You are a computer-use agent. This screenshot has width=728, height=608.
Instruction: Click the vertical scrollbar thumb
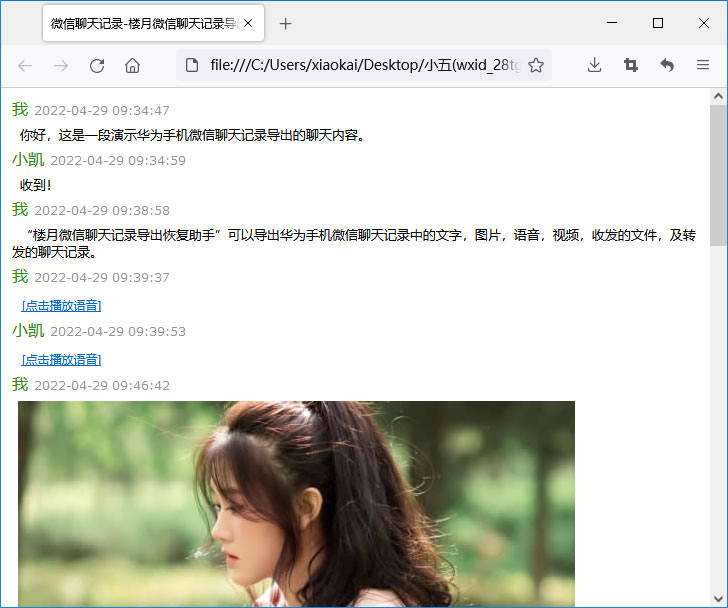pos(718,175)
